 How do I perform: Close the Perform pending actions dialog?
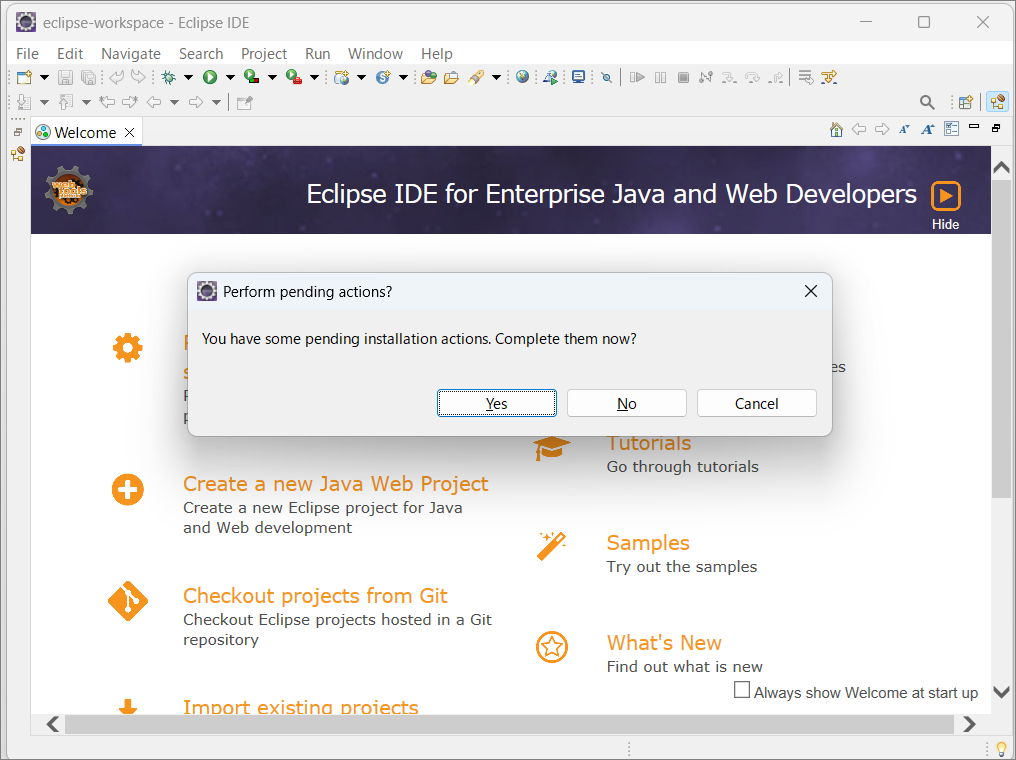(x=811, y=292)
